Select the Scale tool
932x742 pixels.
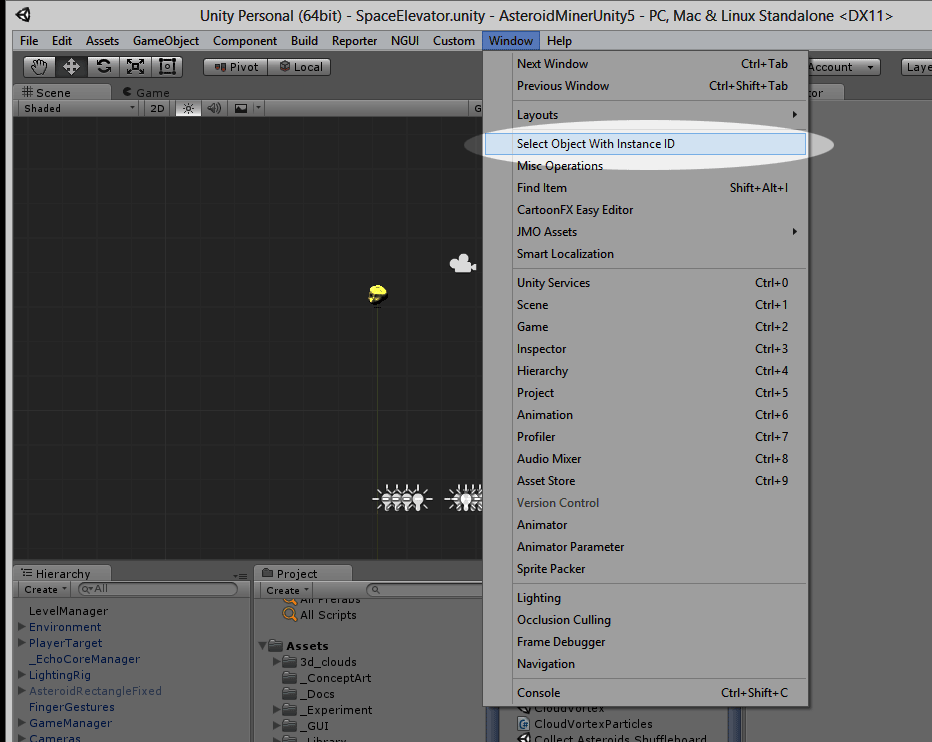[136, 67]
